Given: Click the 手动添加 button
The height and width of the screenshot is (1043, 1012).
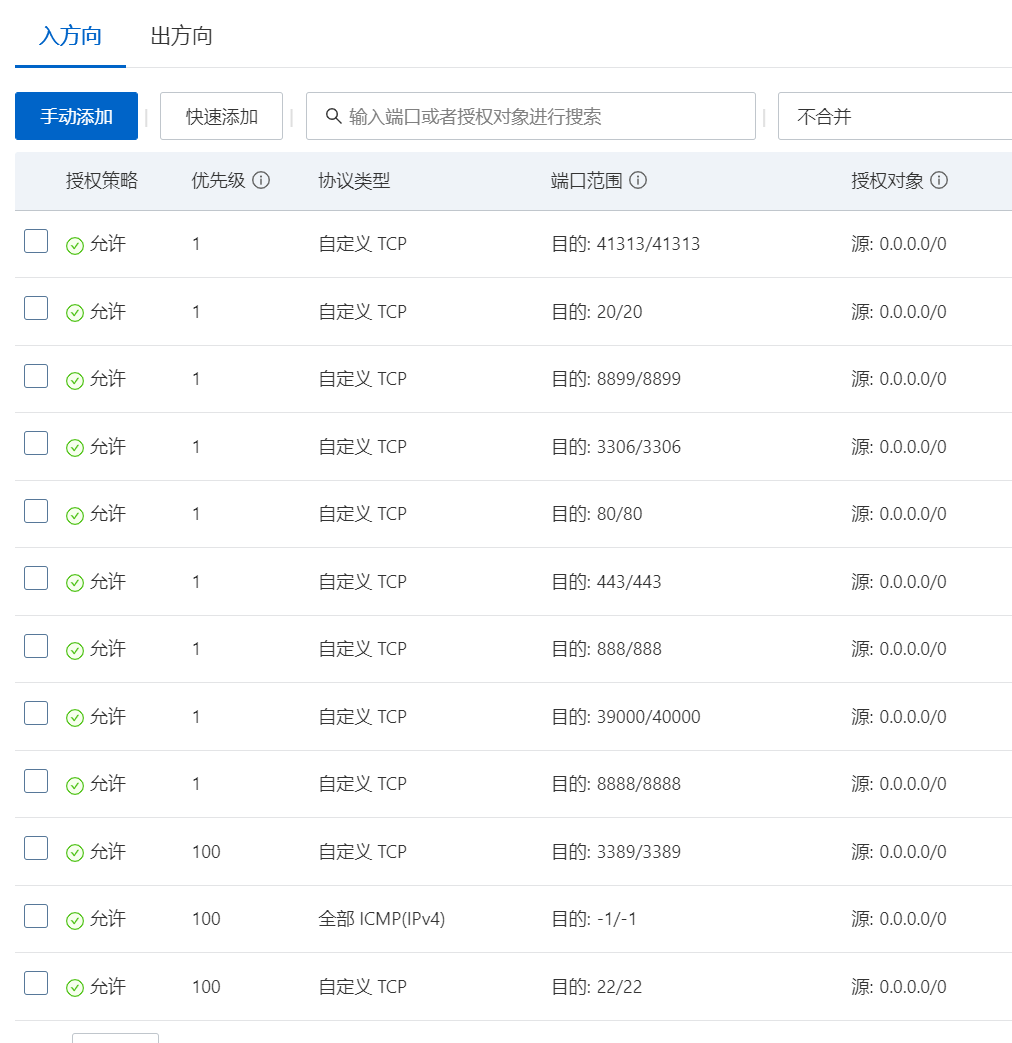Looking at the screenshot, I should [76, 116].
